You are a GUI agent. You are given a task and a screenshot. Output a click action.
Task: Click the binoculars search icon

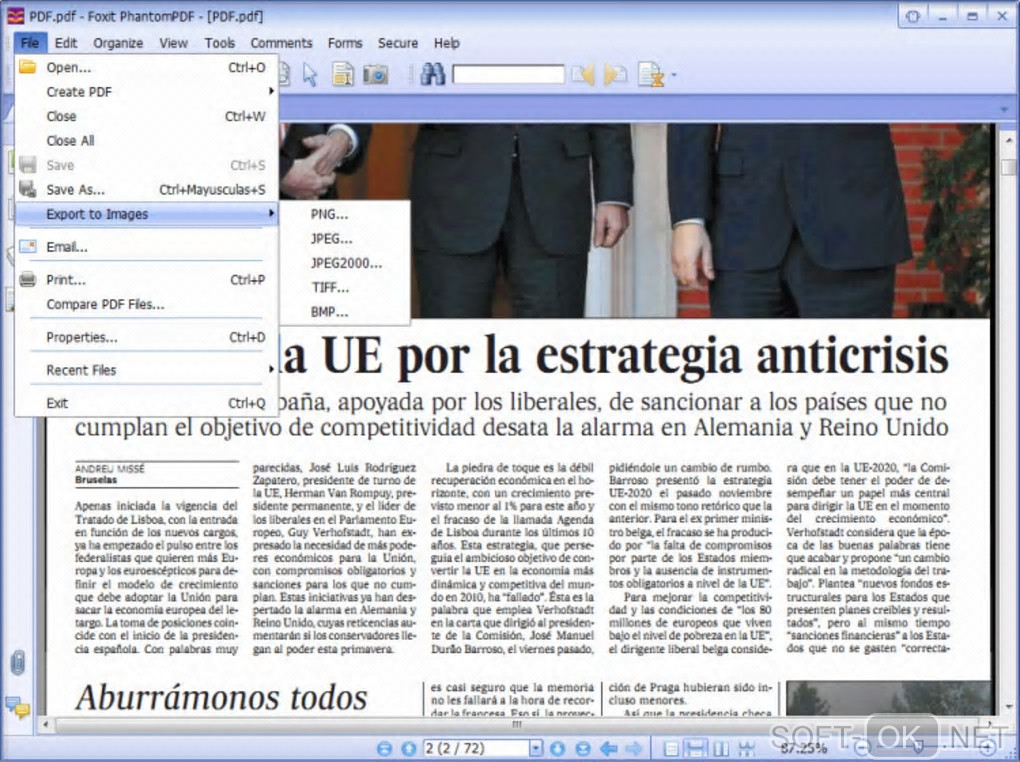pyautogui.click(x=433, y=74)
